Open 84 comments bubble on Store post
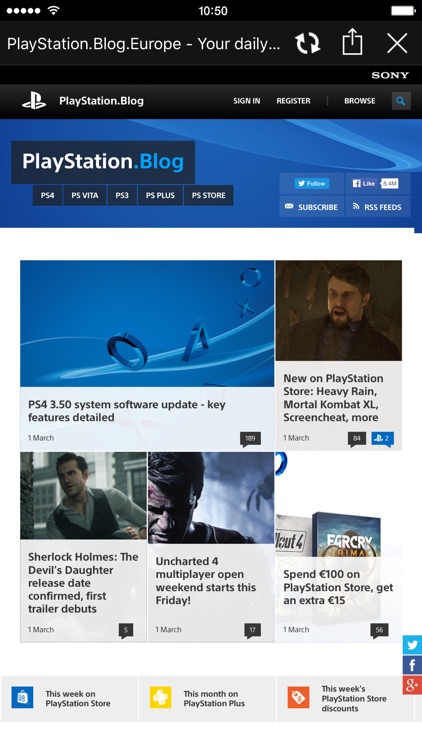This screenshot has height=750, width=422. (x=357, y=439)
